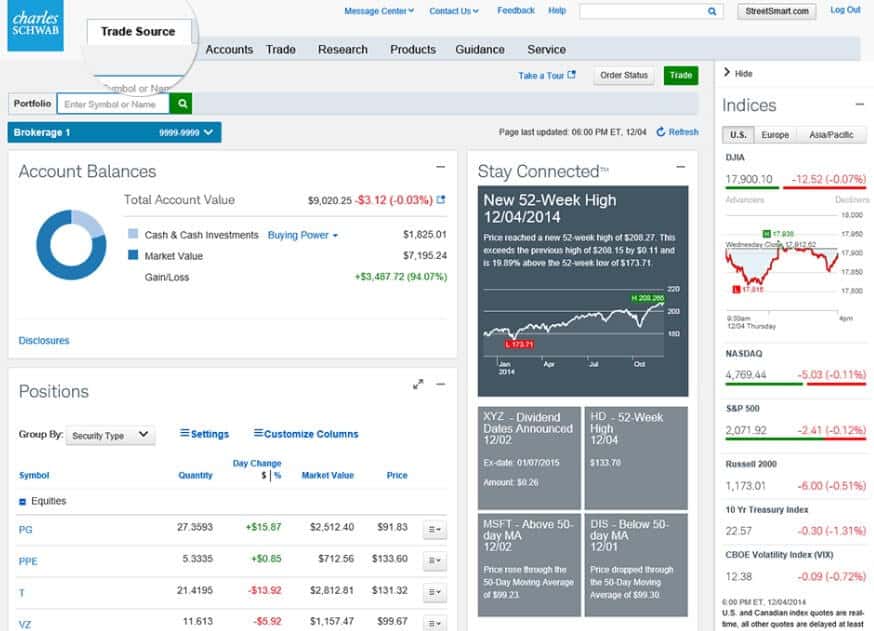Sort positions by Market Value column
This screenshot has height=631, width=874.
328,475
